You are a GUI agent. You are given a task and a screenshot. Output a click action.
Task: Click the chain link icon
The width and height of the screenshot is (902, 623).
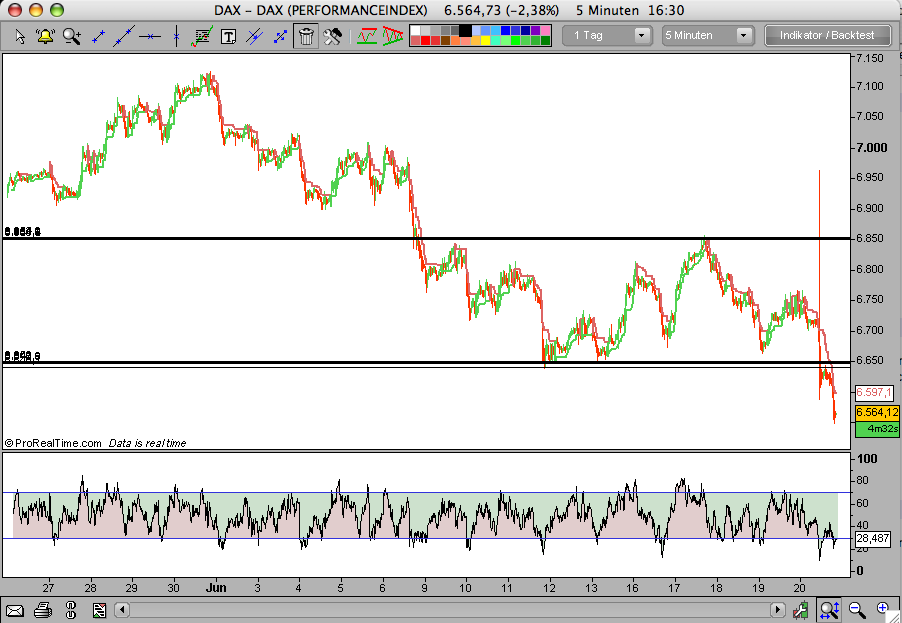click(71, 610)
